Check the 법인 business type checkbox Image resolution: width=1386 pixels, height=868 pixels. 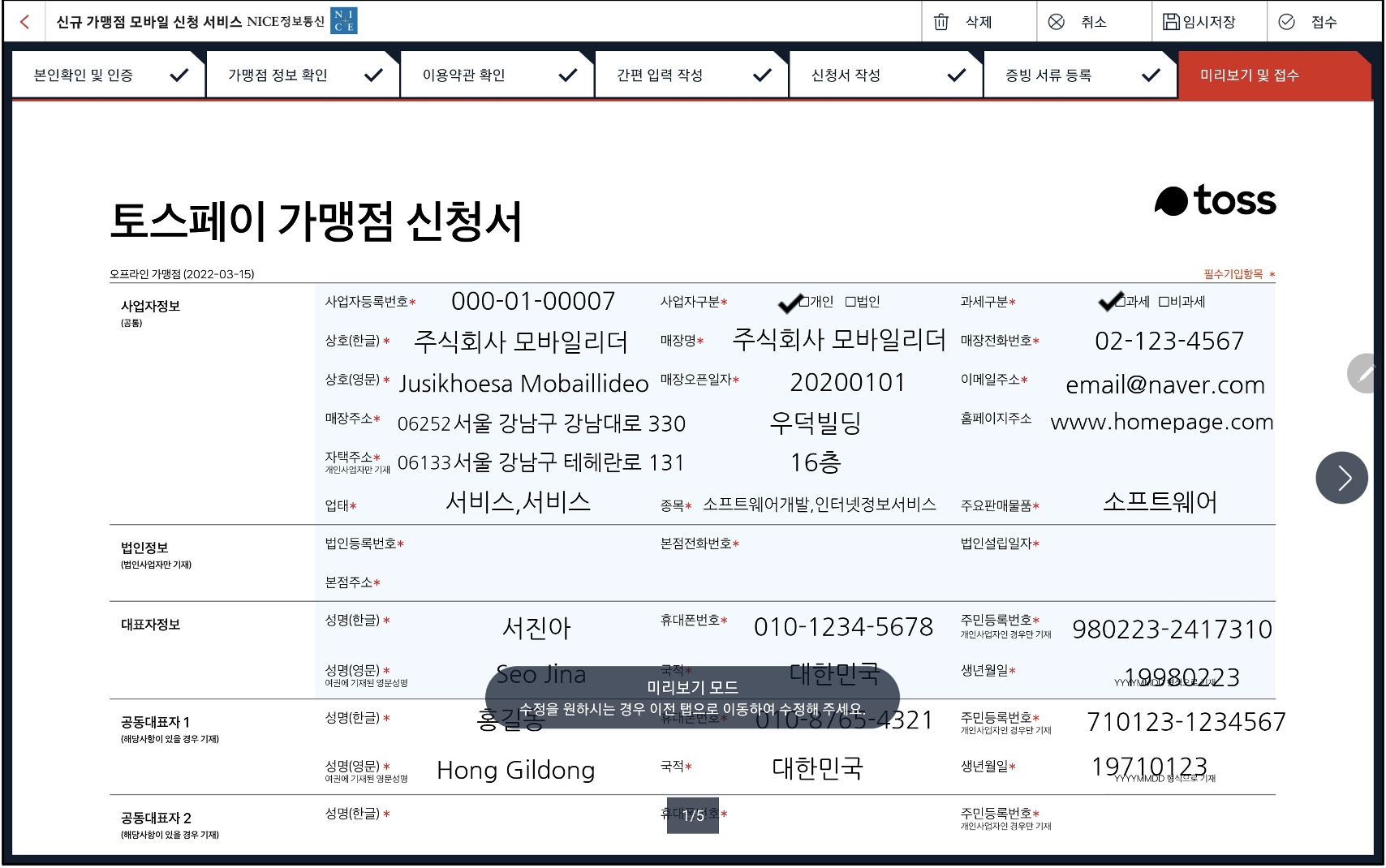[x=850, y=302]
